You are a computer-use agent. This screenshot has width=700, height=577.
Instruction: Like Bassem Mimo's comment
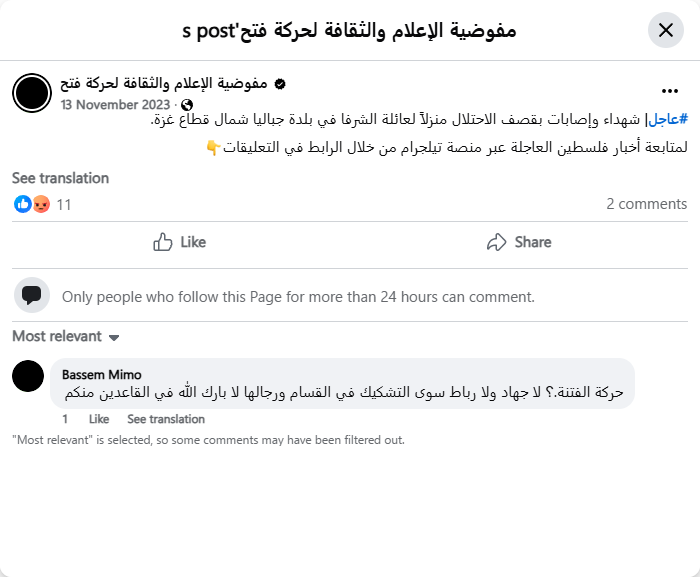click(x=99, y=419)
